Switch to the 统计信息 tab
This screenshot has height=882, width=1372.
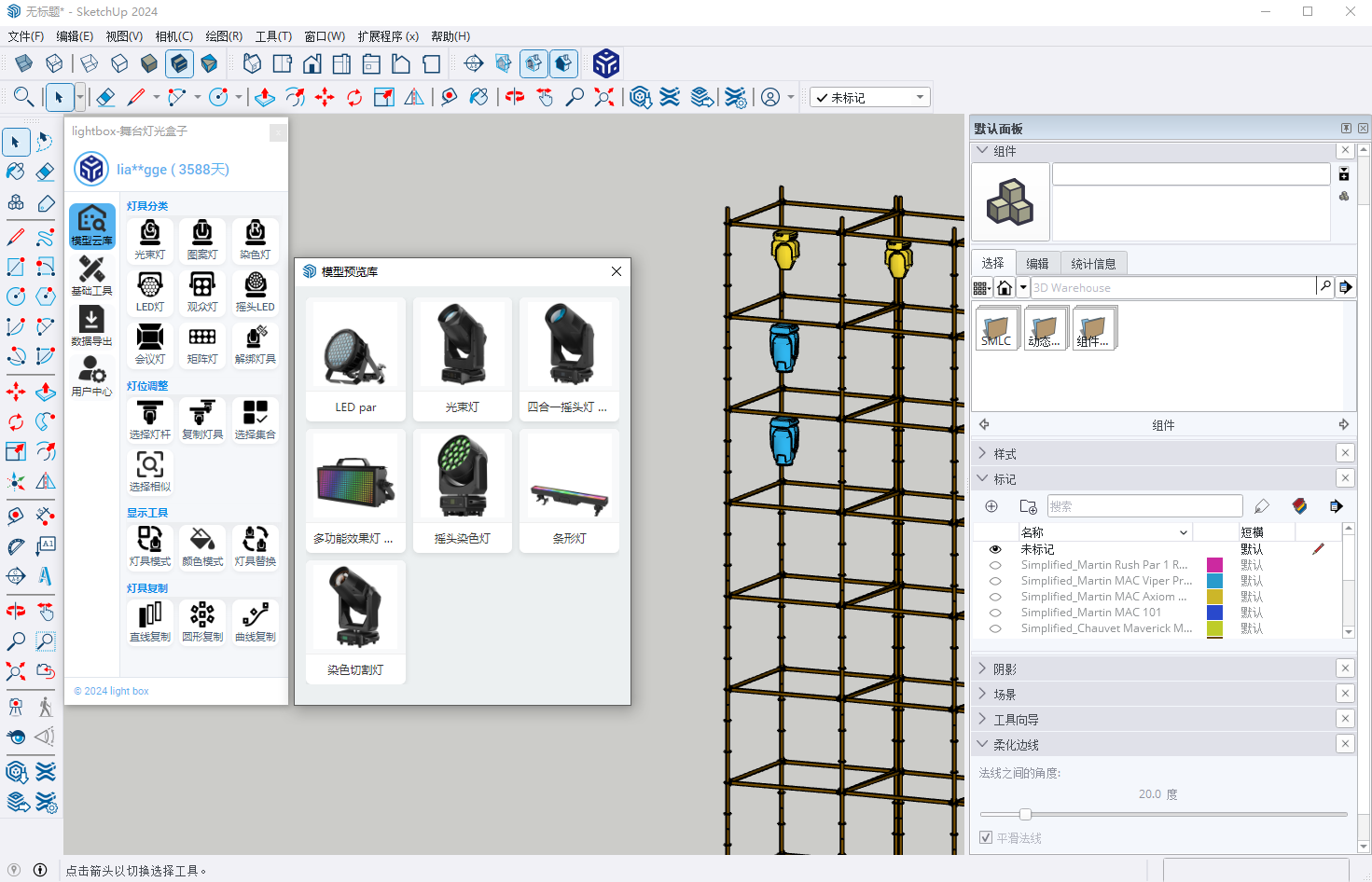(1093, 264)
